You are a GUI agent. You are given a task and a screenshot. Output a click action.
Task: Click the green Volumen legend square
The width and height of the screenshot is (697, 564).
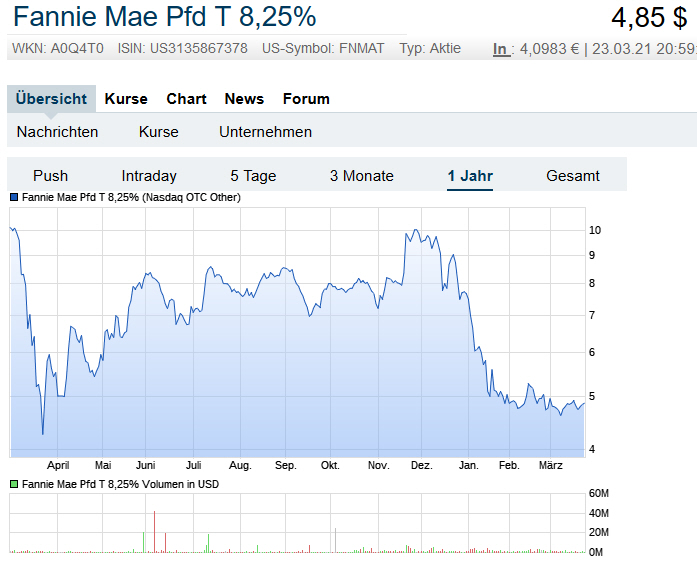[x=14, y=484]
